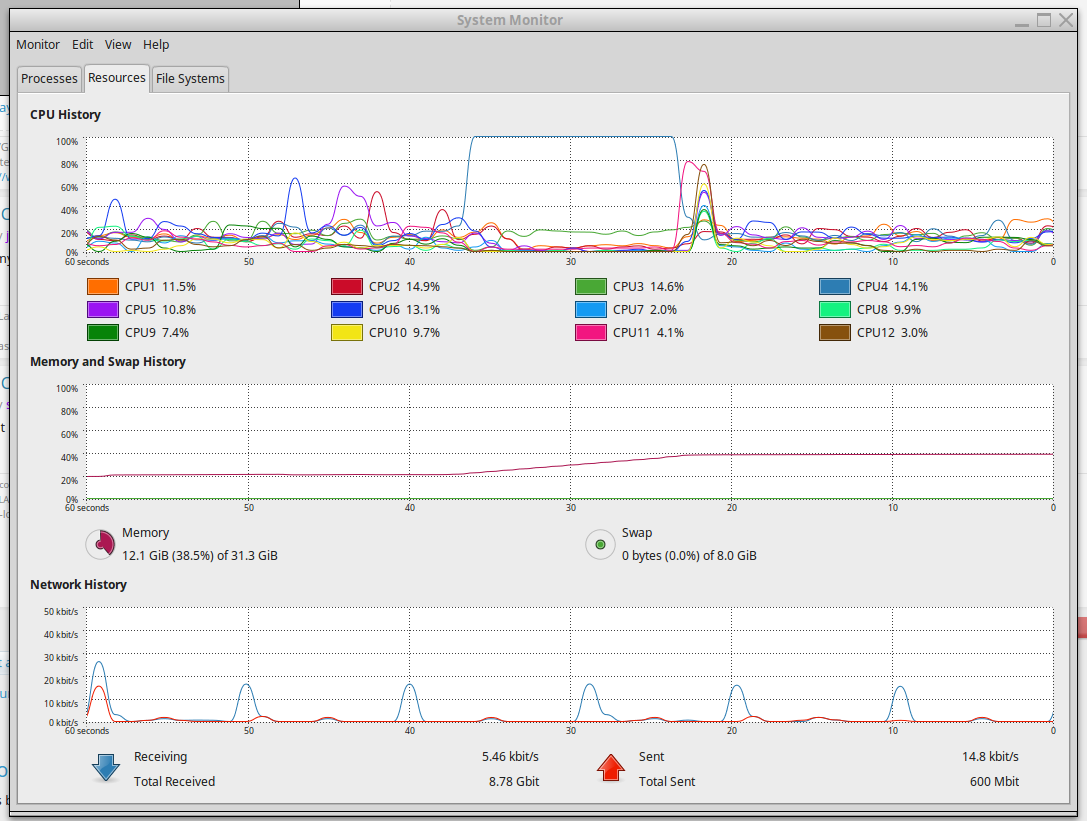The width and height of the screenshot is (1087, 821).
Task: Click the CPU4 14.1% label
Action: coord(892,286)
